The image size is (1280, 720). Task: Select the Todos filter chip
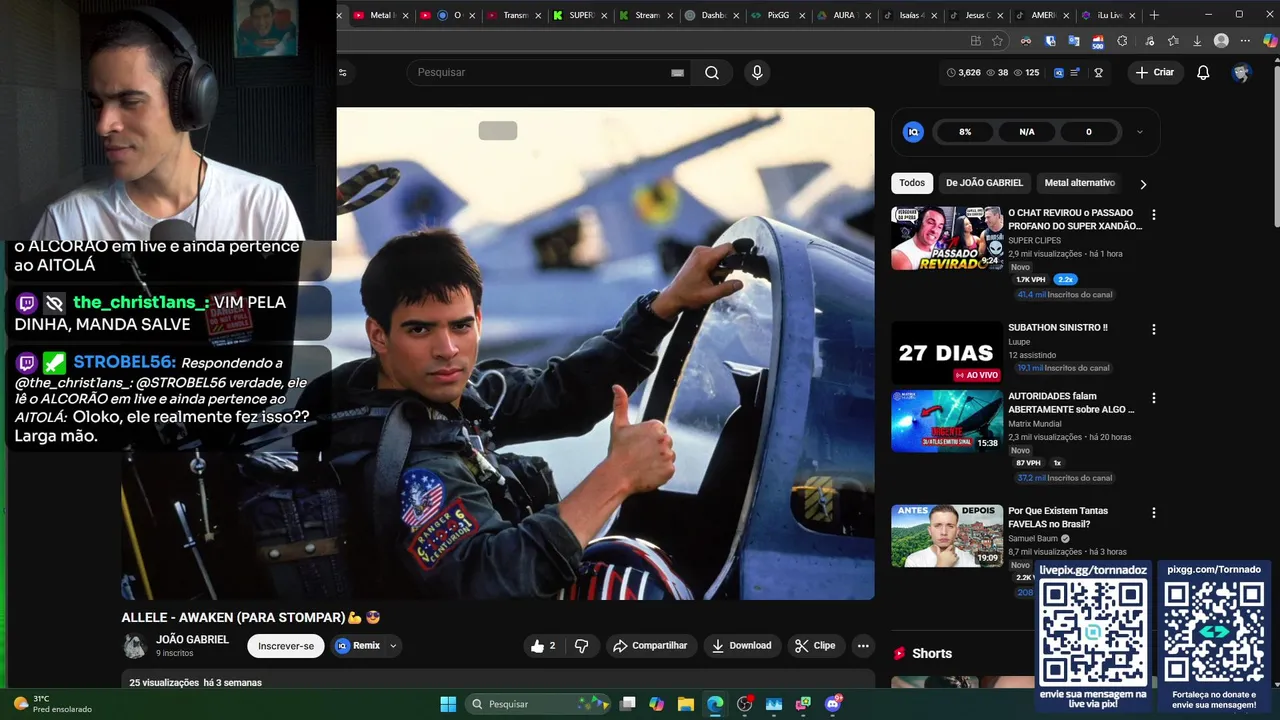point(912,183)
